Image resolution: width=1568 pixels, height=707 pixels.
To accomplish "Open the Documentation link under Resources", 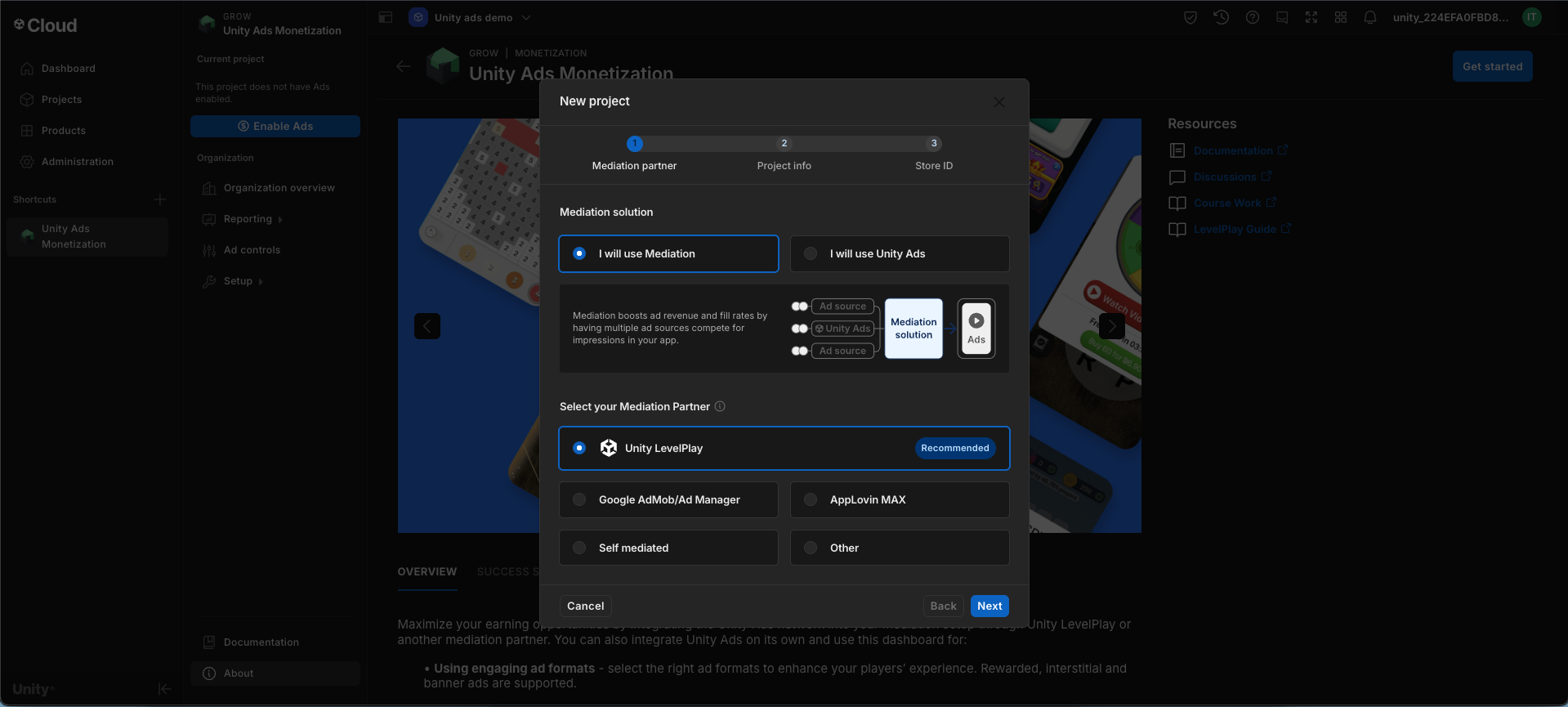I will (x=1240, y=150).
